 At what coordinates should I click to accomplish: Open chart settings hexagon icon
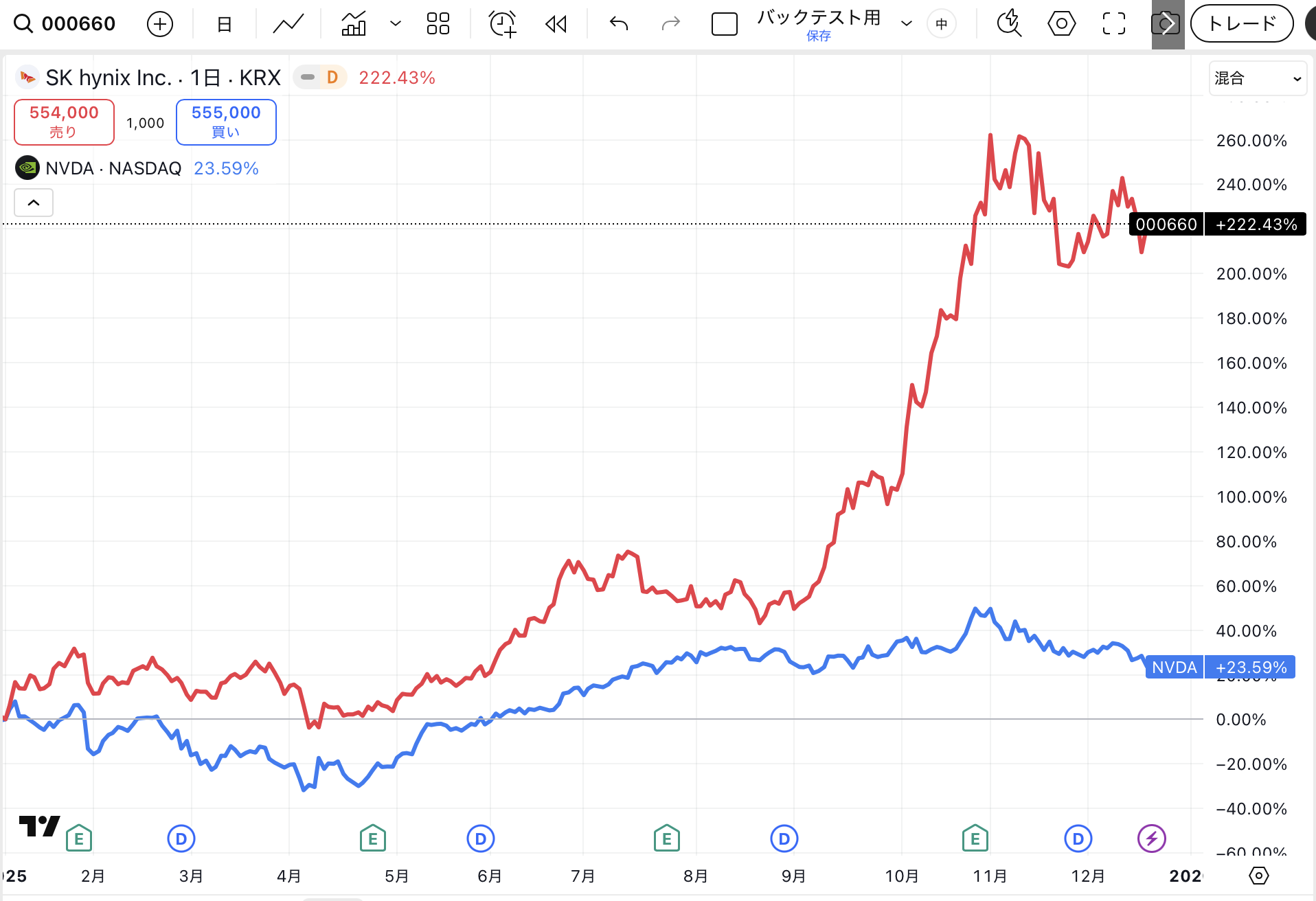[x=1061, y=24]
